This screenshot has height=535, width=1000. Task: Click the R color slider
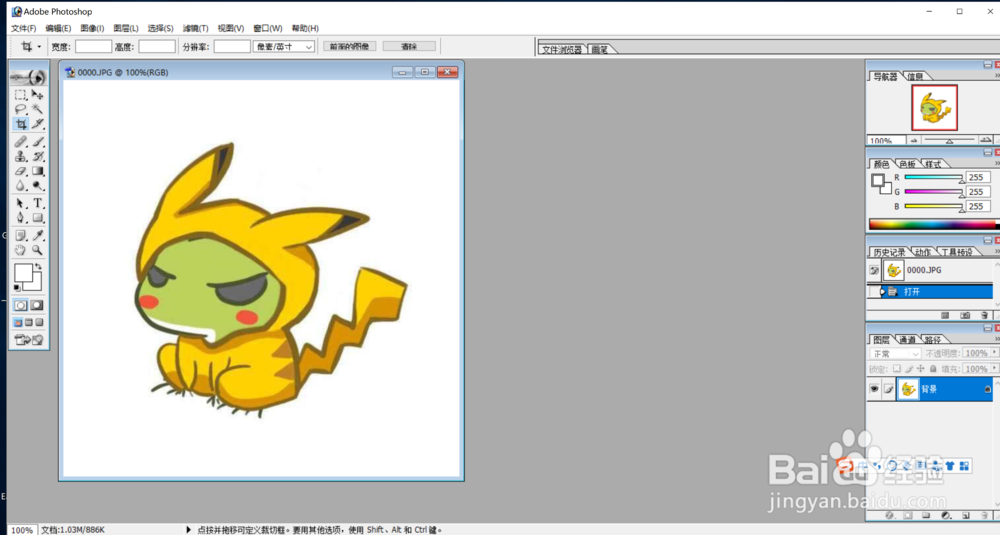click(933, 178)
